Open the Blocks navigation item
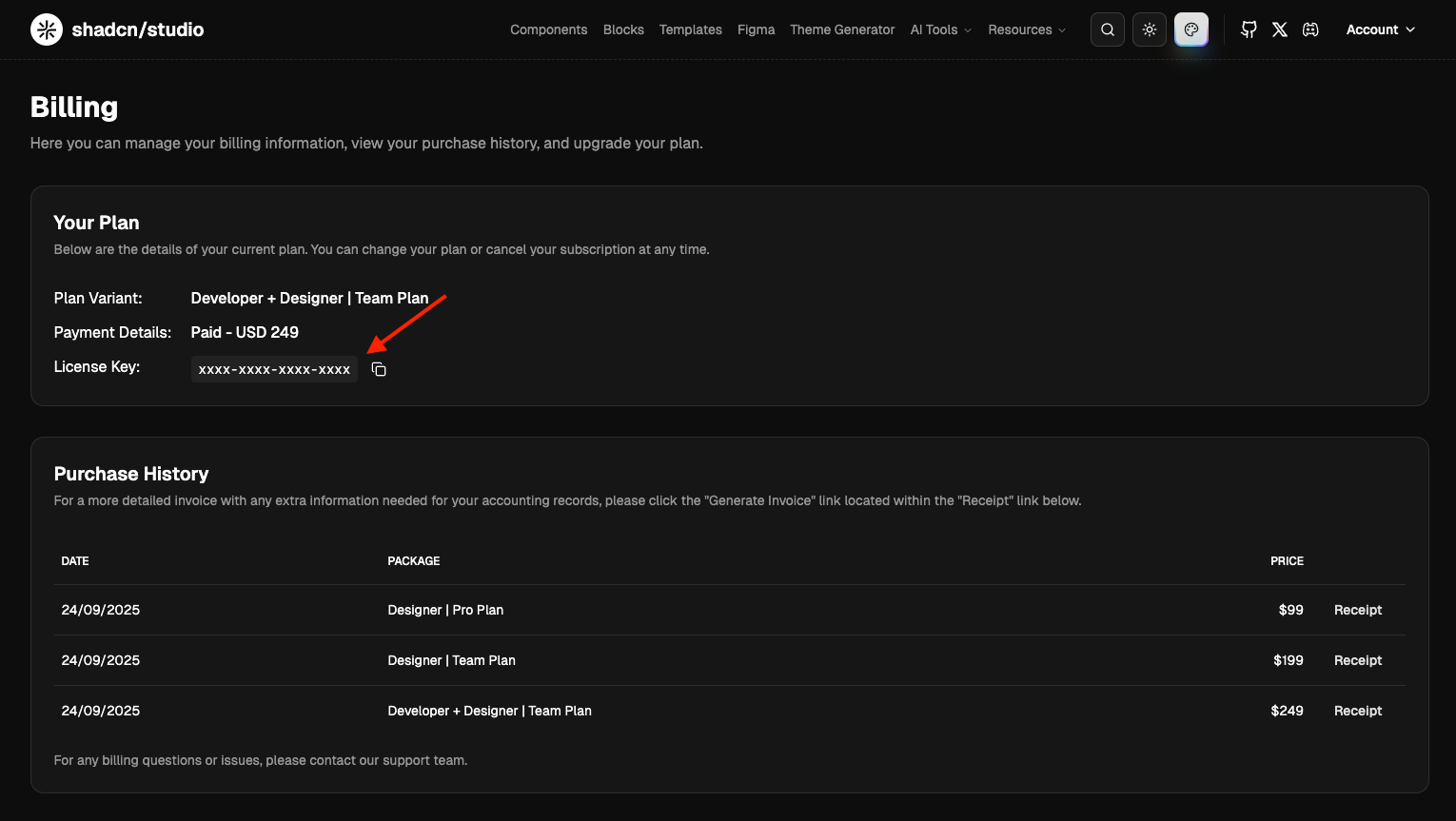 (x=623, y=29)
